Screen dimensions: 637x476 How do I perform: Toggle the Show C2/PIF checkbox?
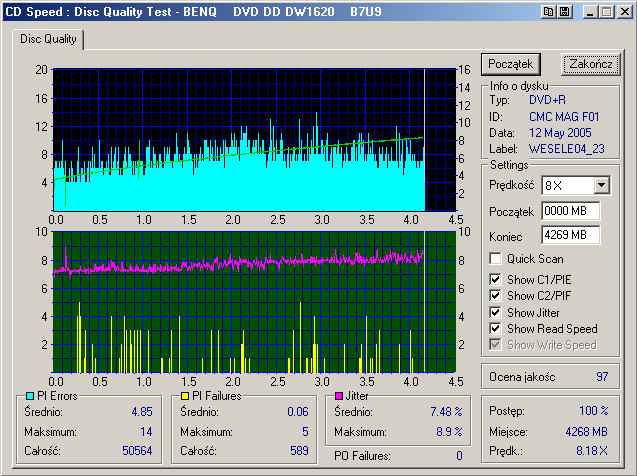click(x=495, y=295)
